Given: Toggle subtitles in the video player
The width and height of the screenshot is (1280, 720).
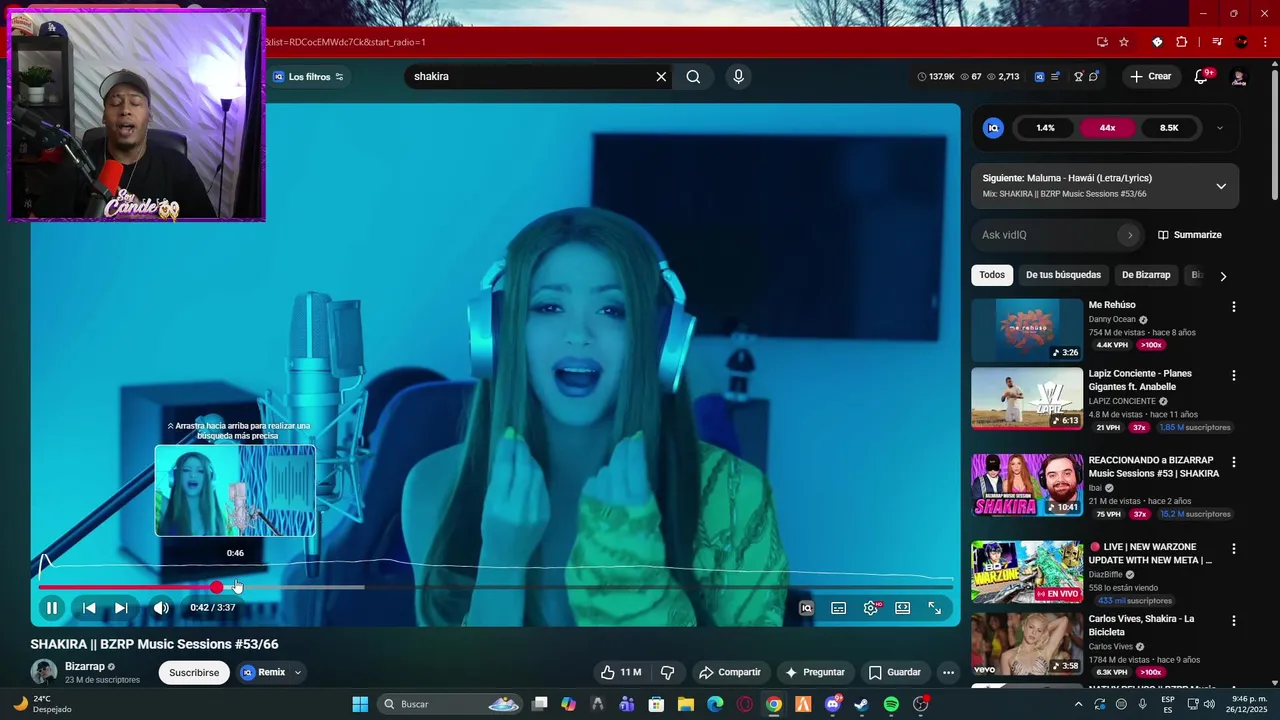Looking at the screenshot, I should [839, 608].
